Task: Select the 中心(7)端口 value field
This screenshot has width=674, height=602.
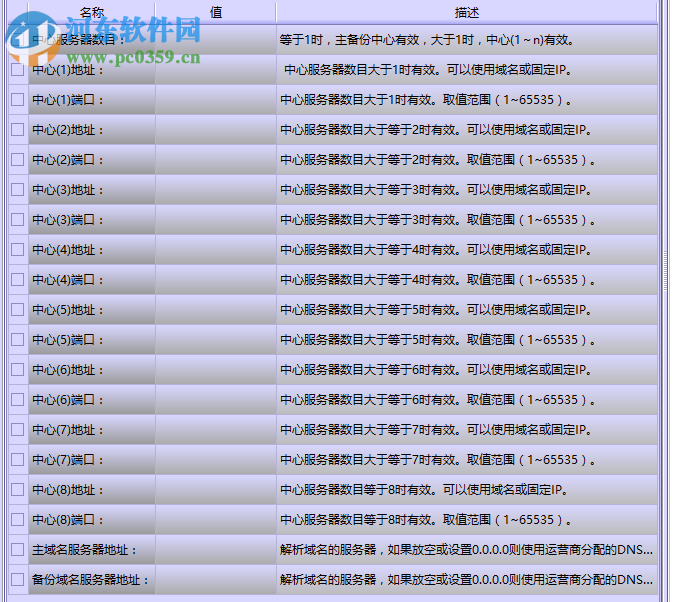Action: pos(216,460)
